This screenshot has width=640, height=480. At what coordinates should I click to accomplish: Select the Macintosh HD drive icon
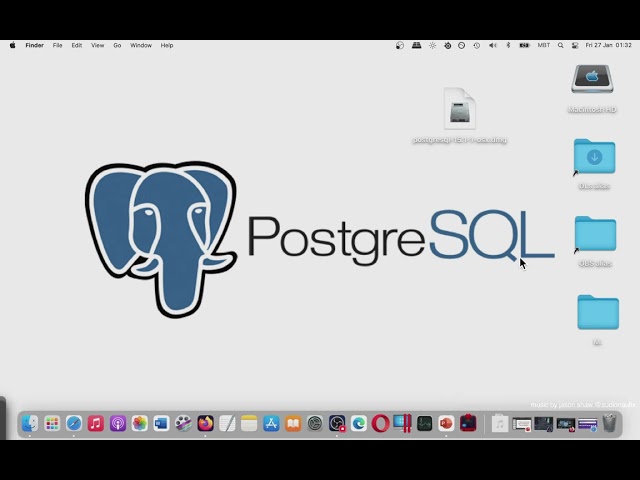tap(592, 79)
